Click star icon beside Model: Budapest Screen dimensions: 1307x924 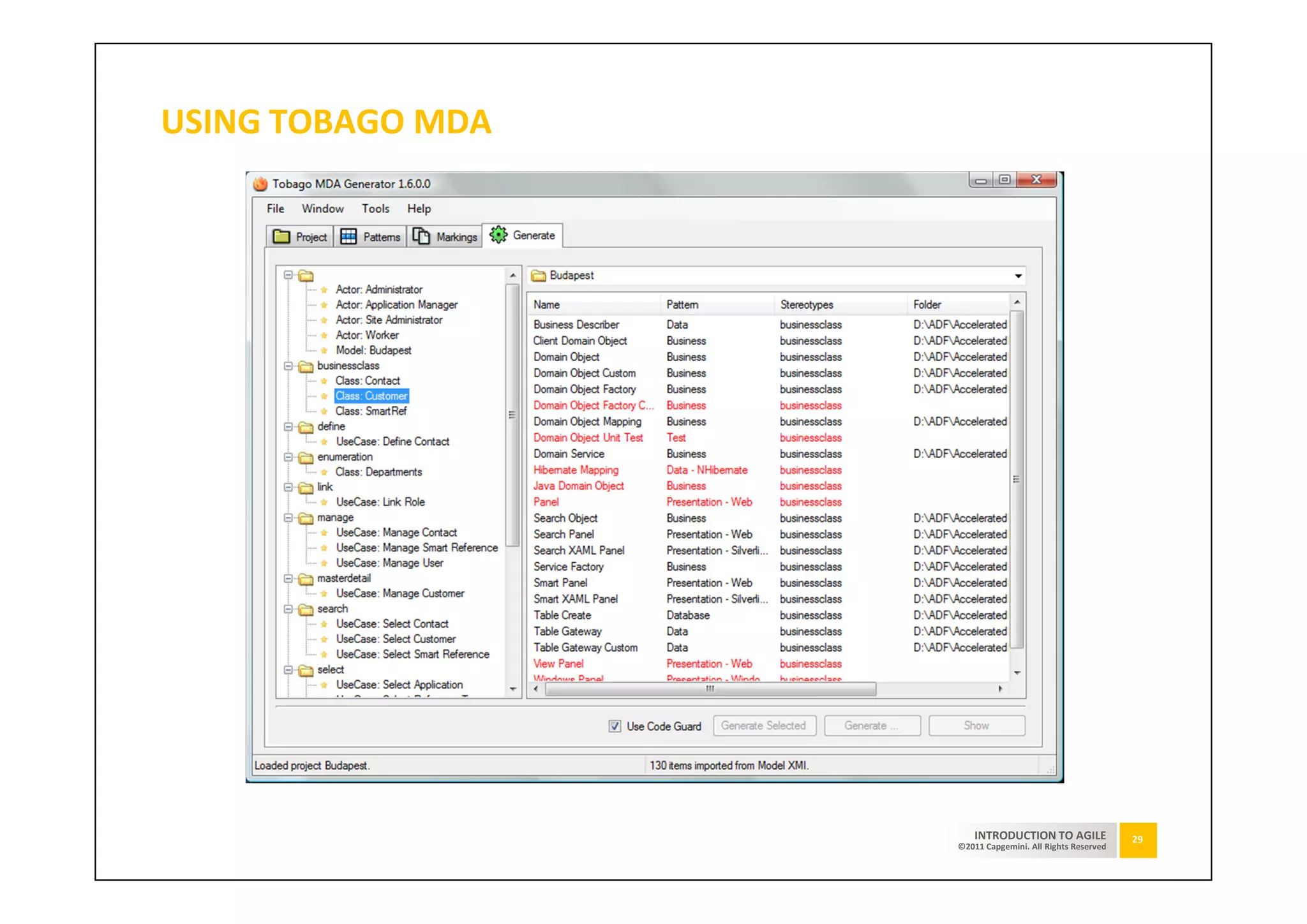tap(324, 350)
